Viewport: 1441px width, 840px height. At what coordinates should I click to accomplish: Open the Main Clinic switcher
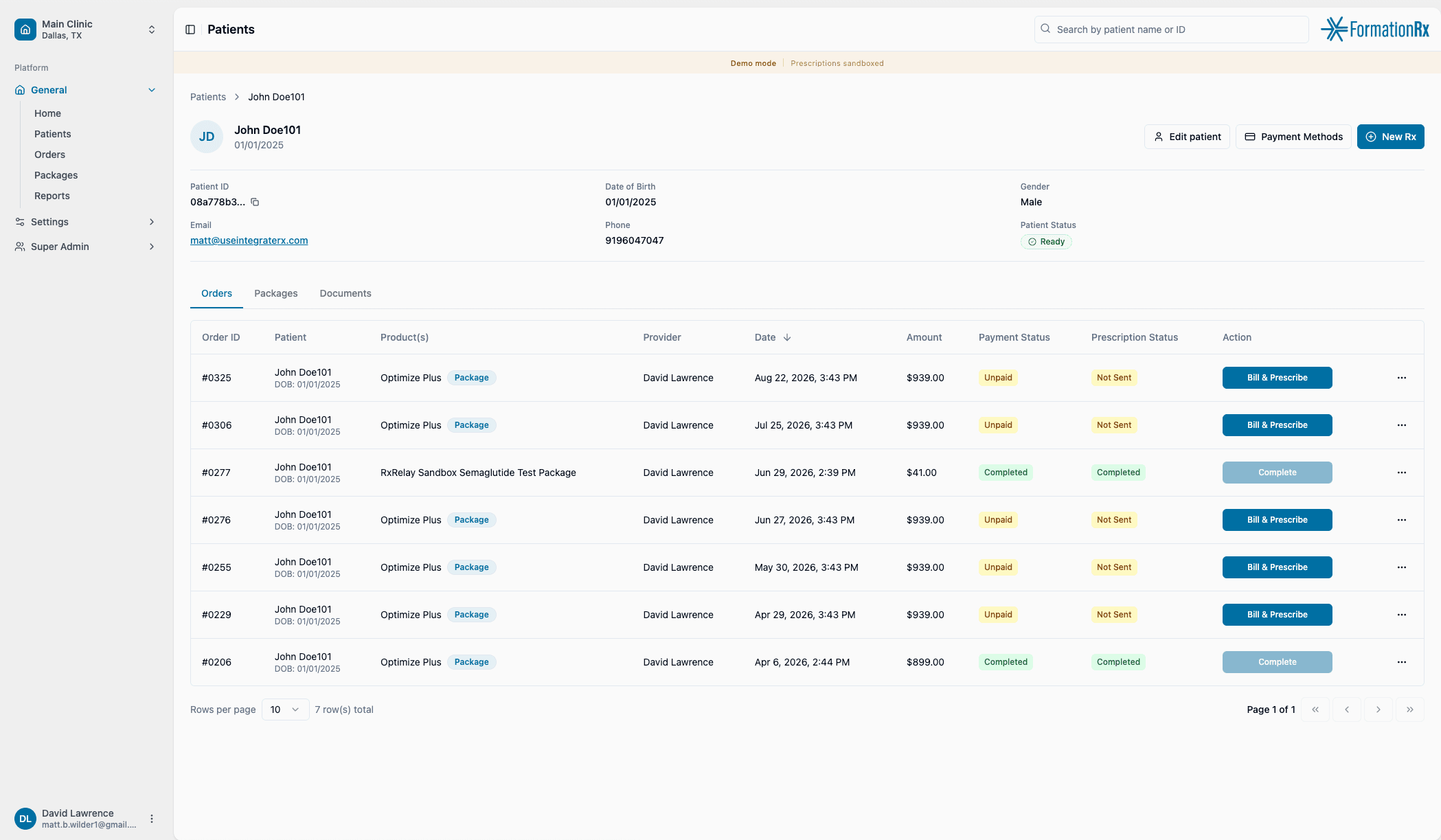[x=152, y=30]
